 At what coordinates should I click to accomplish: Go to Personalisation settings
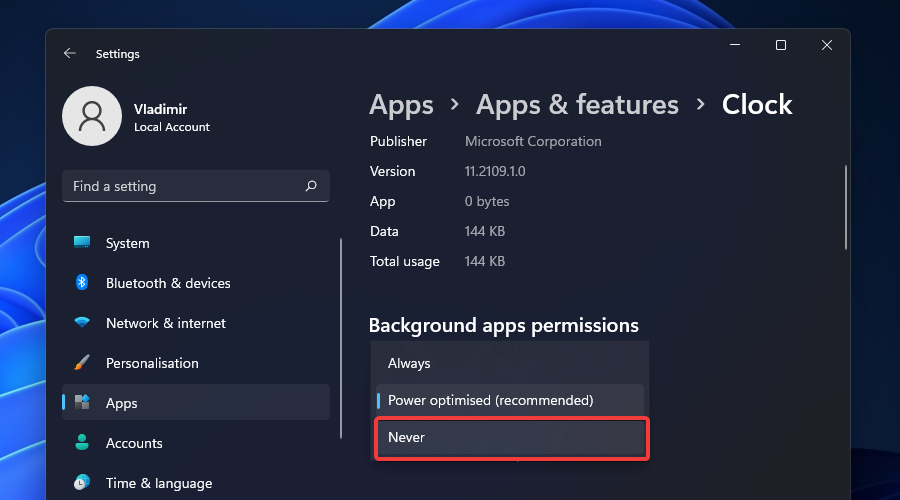(196, 363)
